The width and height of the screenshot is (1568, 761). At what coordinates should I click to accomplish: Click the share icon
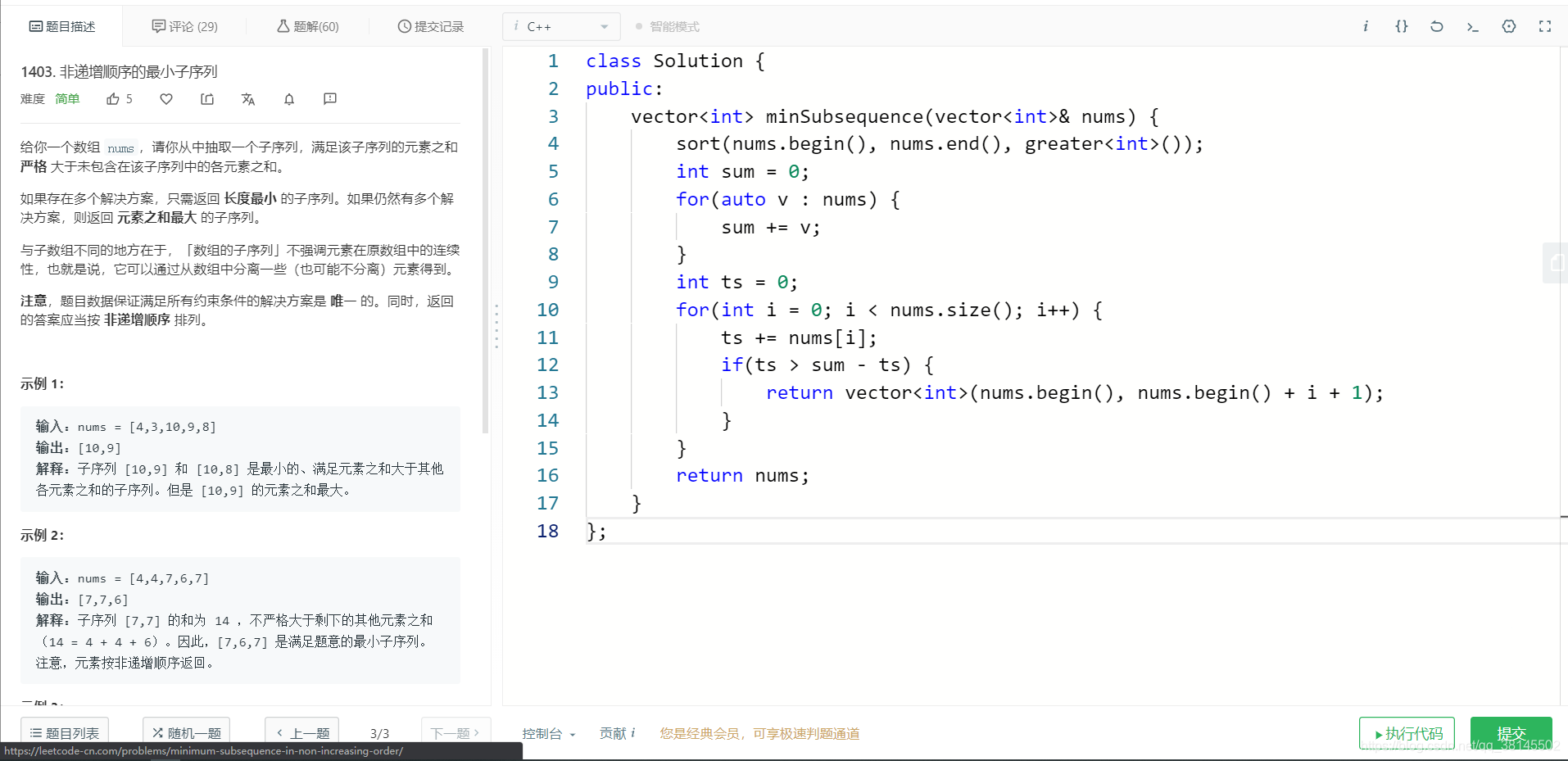click(207, 99)
